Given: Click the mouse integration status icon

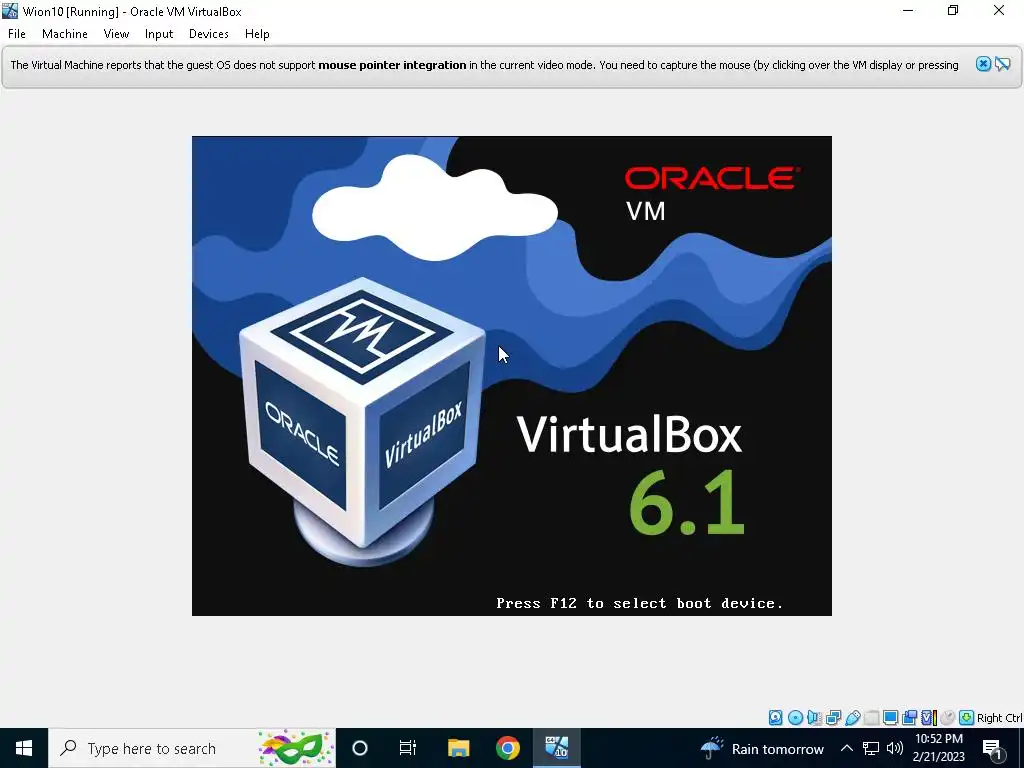Looking at the screenshot, I should [948, 718].
